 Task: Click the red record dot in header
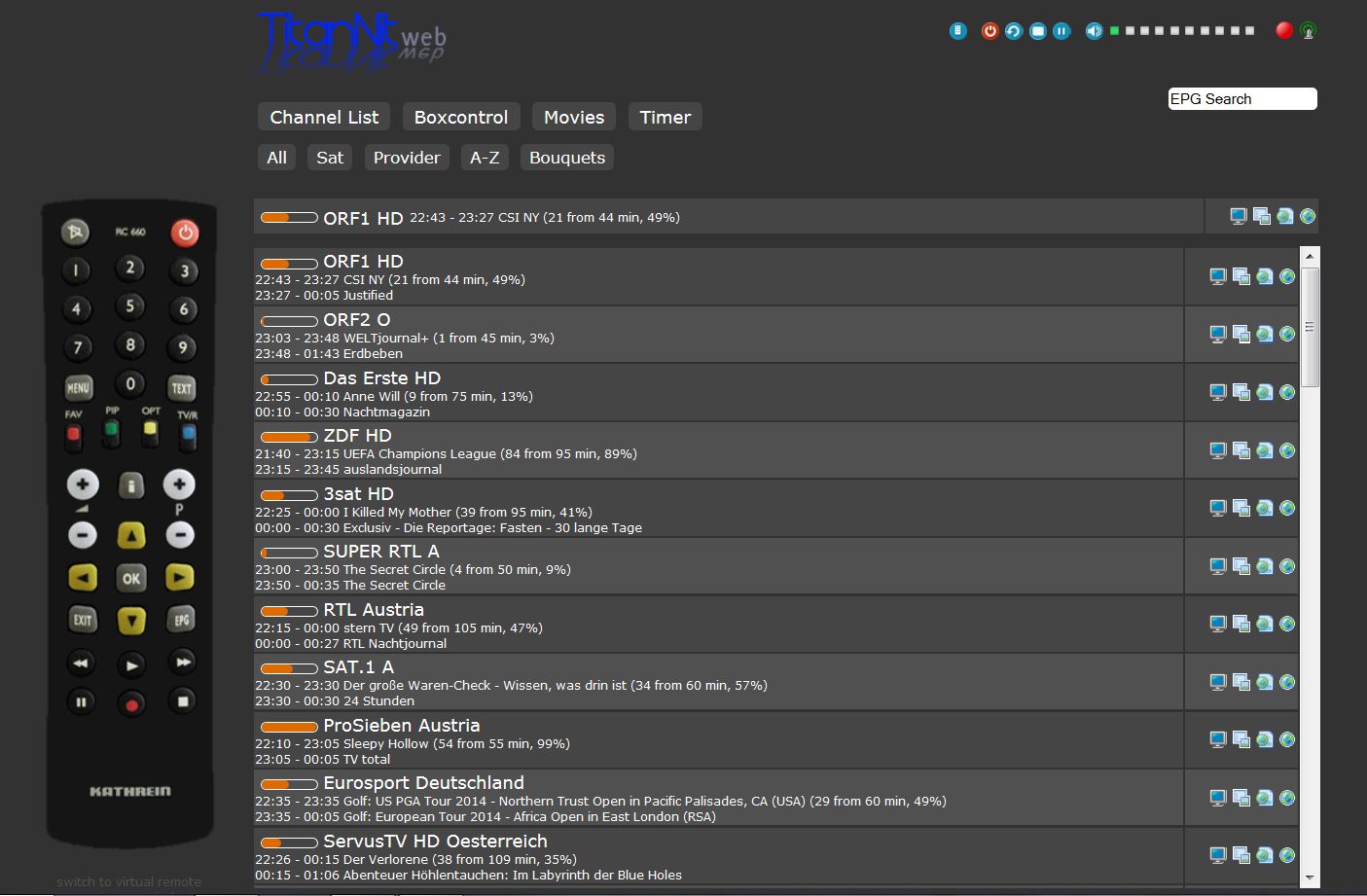point(1284,30)
